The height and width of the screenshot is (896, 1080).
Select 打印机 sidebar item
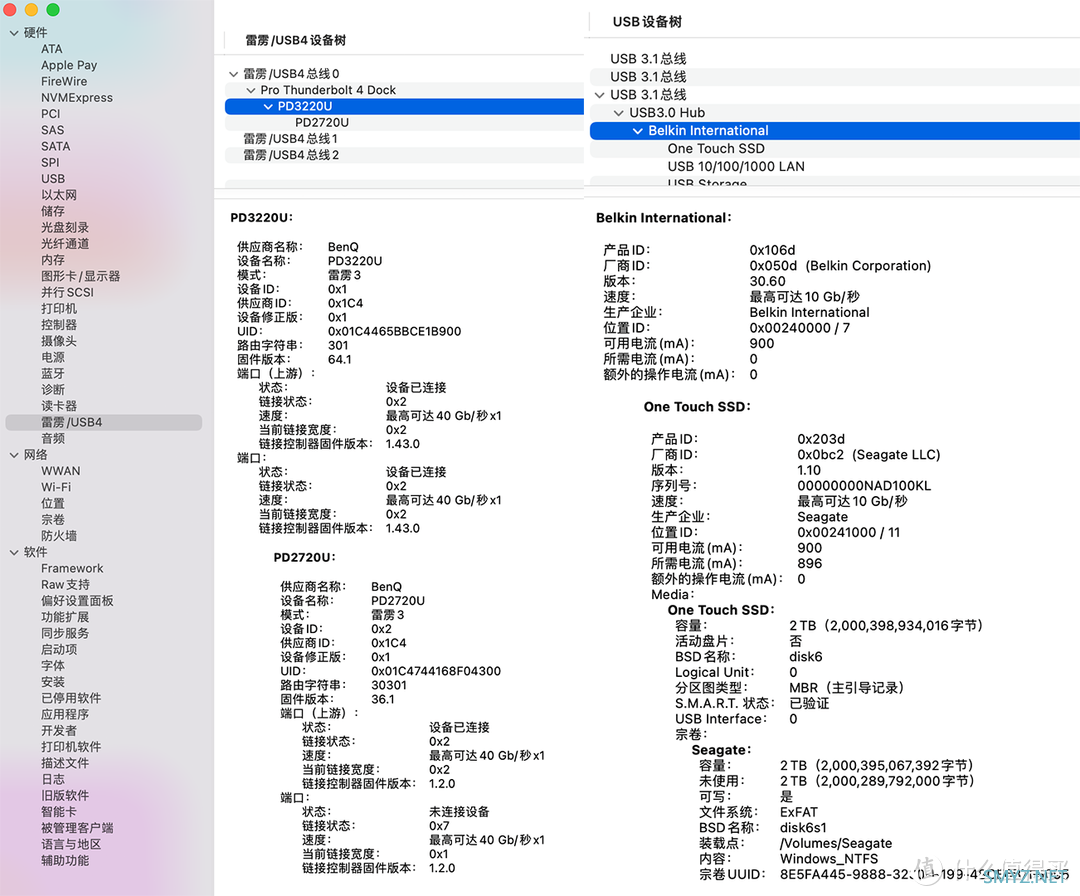[x=59, y=309]
